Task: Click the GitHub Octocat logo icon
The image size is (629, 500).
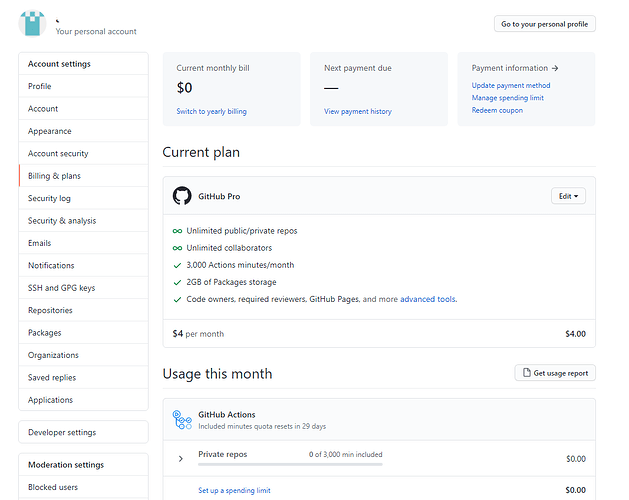Action: coord(182,196)
